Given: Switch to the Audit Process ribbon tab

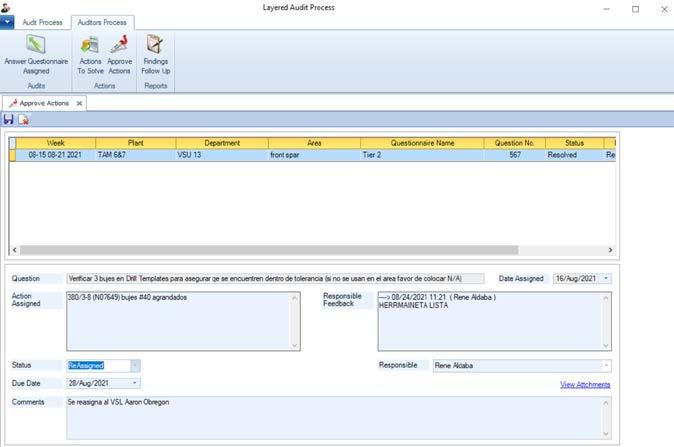Looking at the screenshot, I should pos(42,22).
